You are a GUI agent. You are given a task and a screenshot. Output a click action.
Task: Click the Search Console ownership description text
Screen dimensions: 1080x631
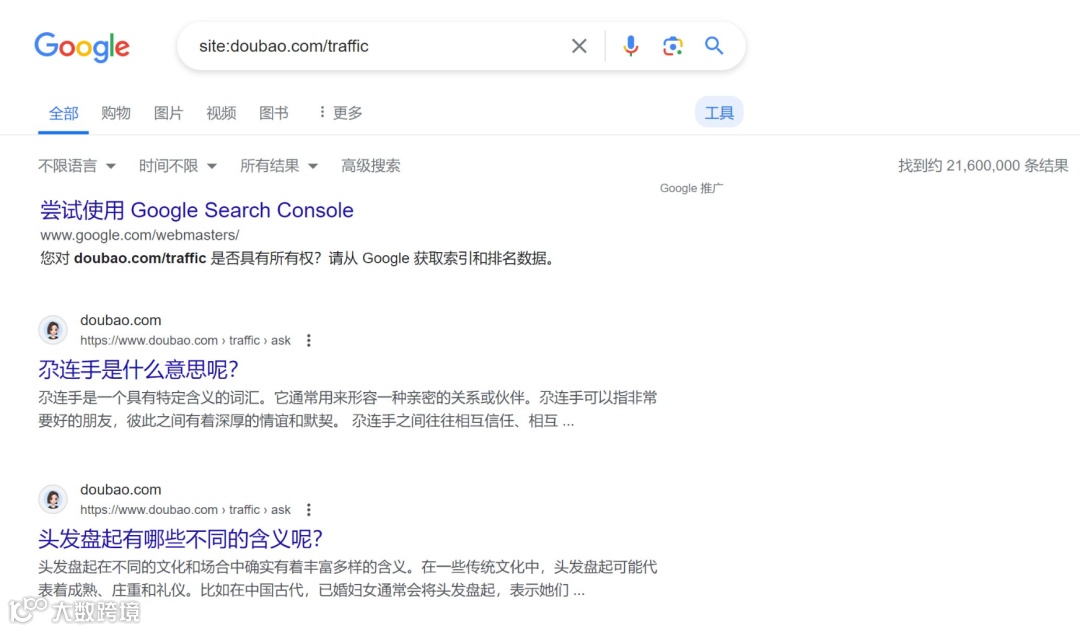click(x=298, y=259)
